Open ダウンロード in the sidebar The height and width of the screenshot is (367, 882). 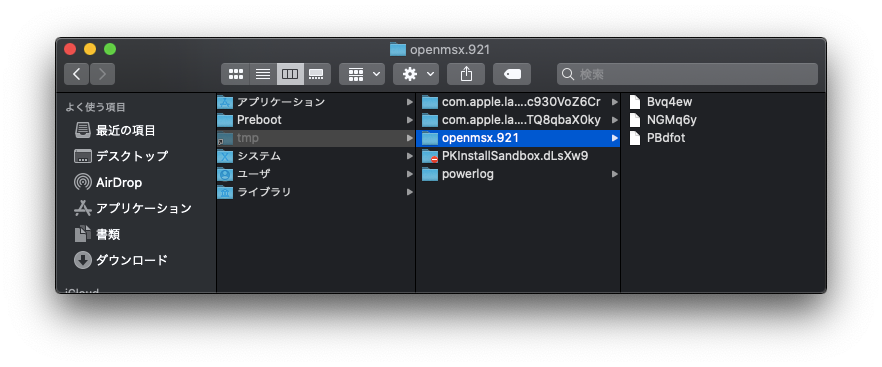[132, 260]
